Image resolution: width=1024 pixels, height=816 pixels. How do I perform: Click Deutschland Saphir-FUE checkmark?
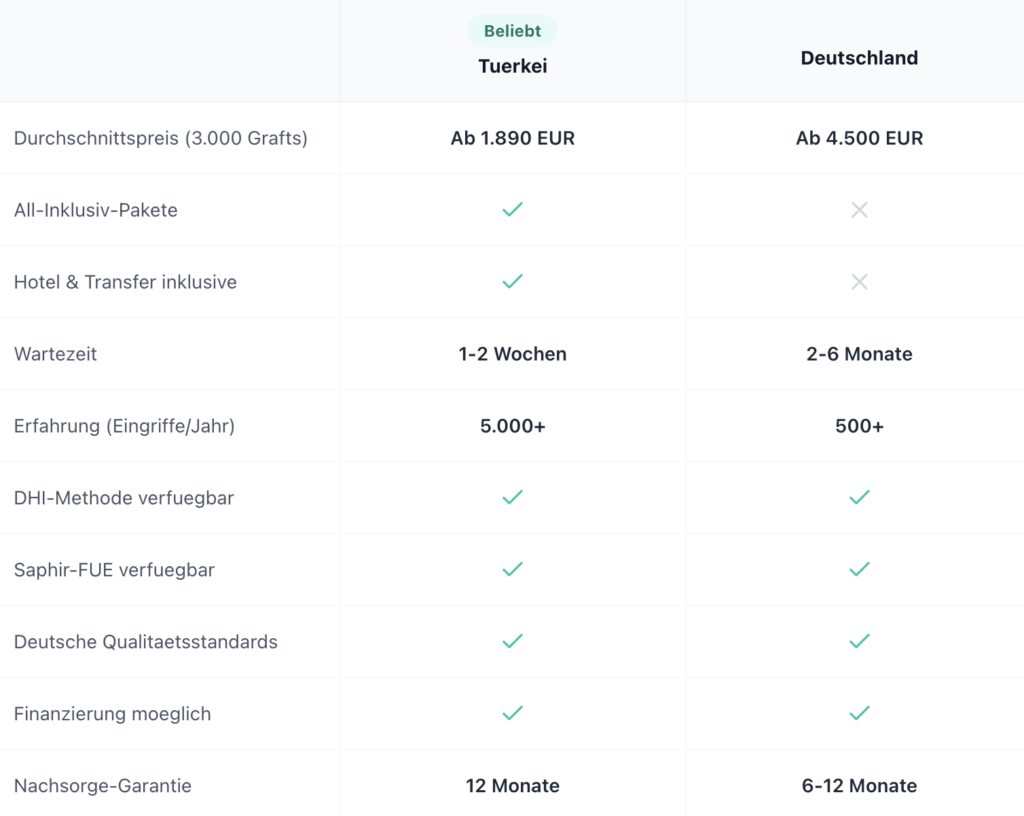[x=859, y=569]
